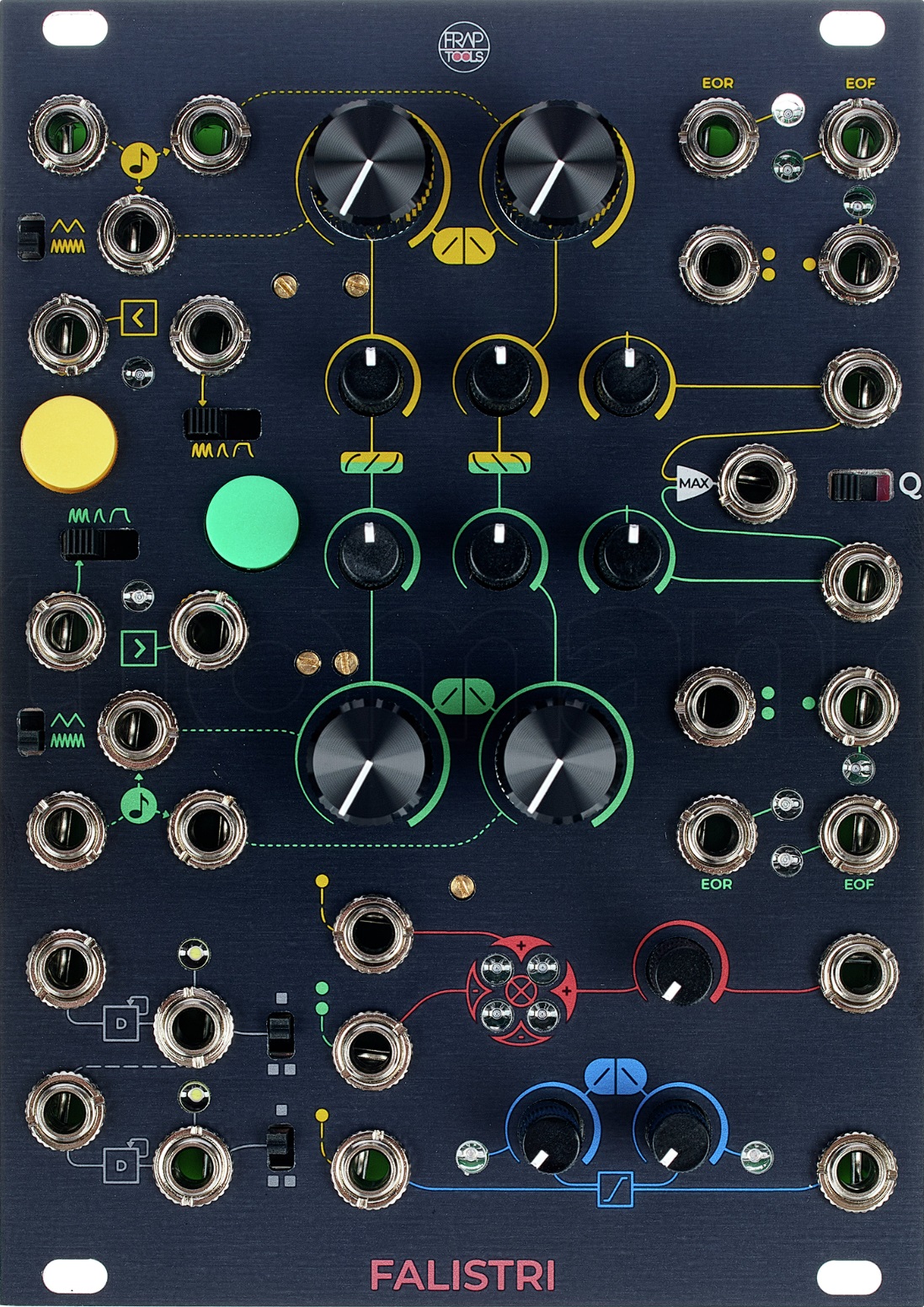This screenshot has width=924, height=1307.
Task: Click the green right-chevron box icon
Action: (x=139, y=649)
